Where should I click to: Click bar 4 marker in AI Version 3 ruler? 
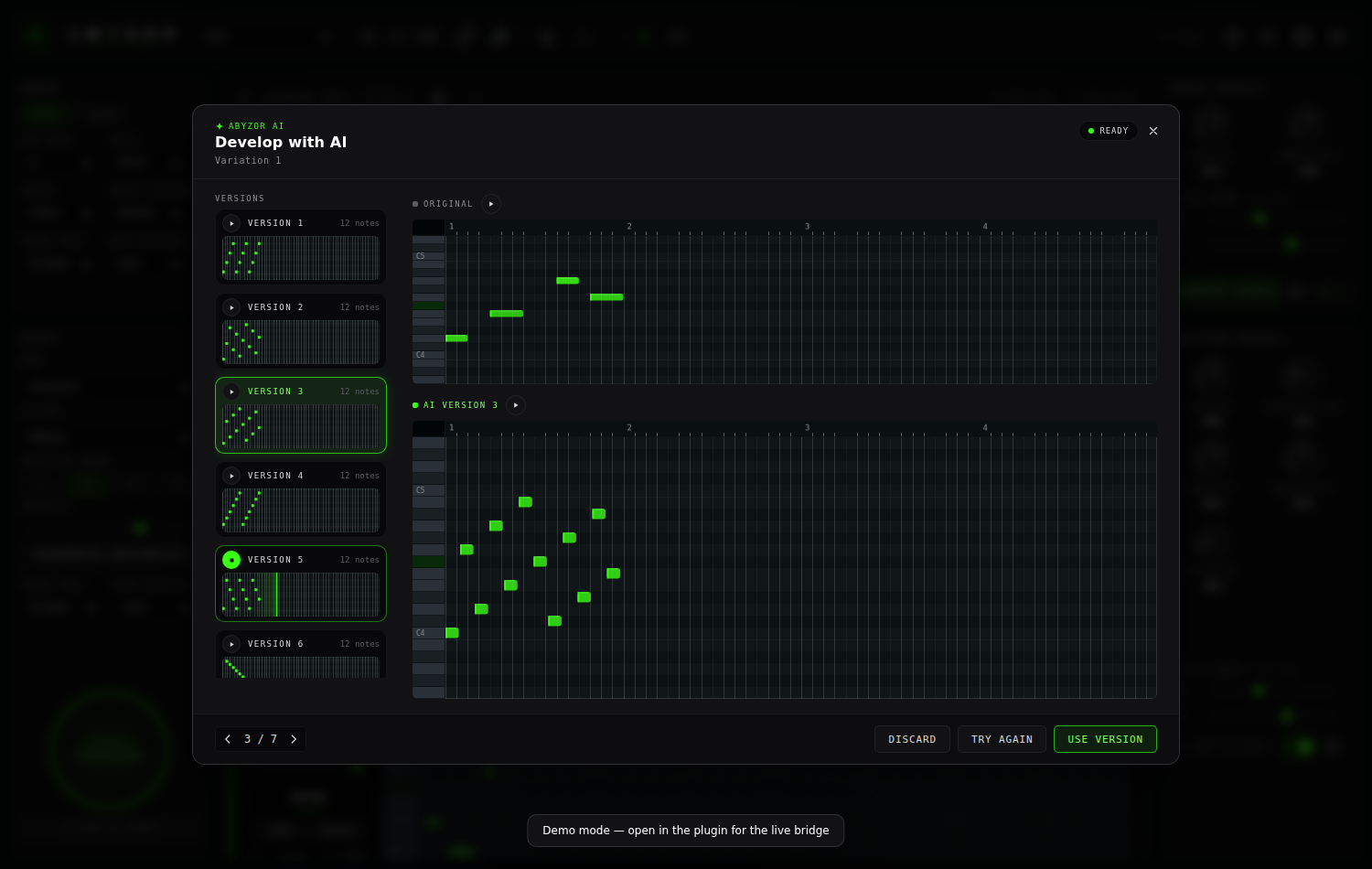pyautogui.click(x=985, y=428)
